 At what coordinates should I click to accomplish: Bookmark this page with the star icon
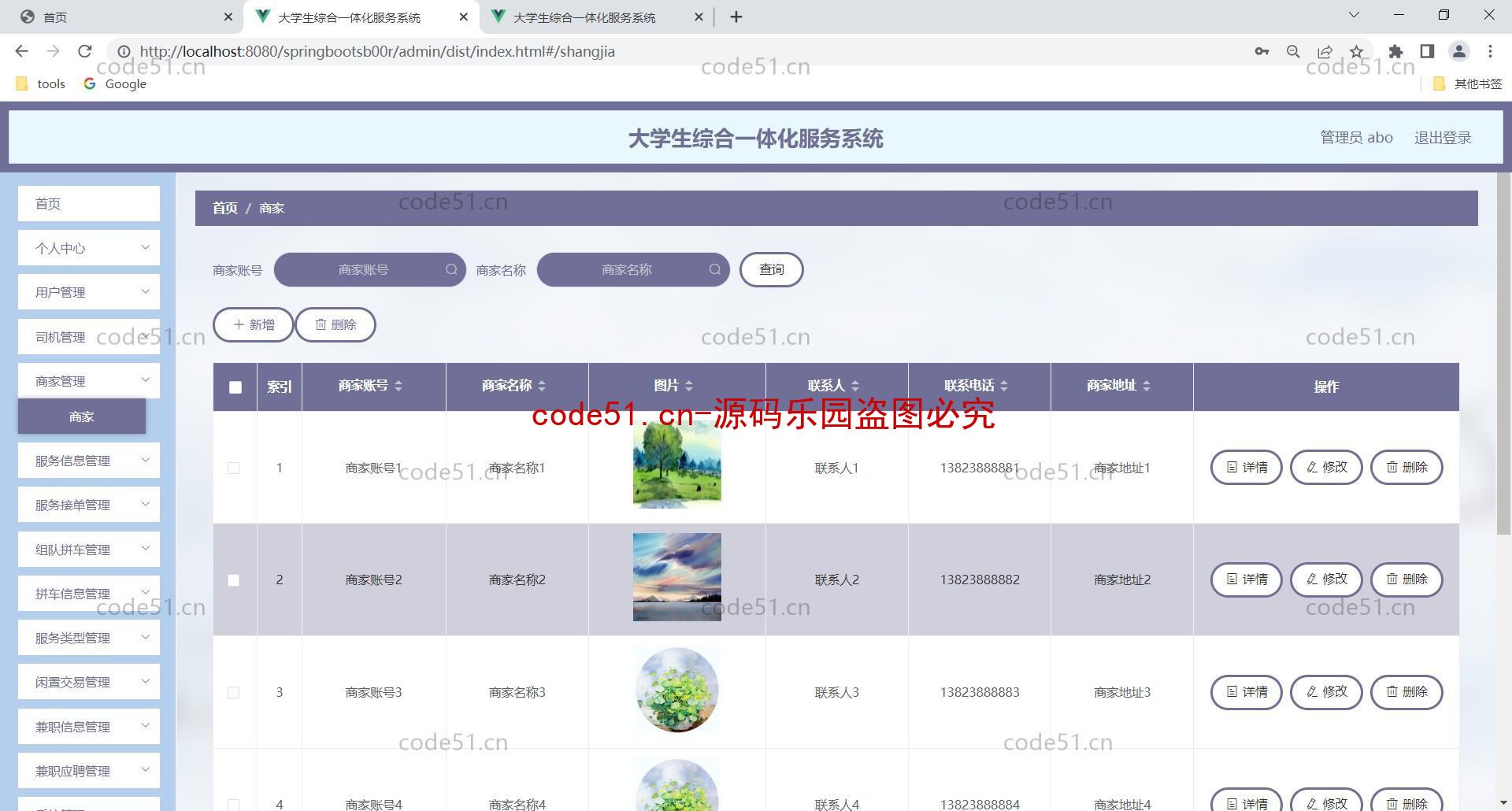[1356, 51]
